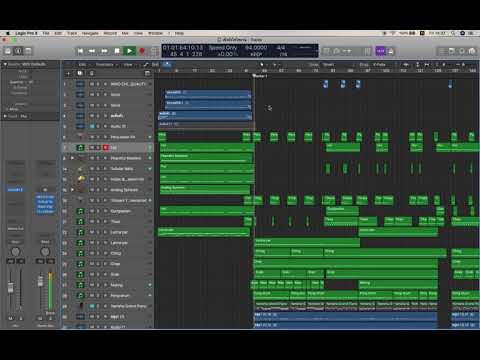This screenshot has height=360, width=480.
Task: Open the Loop Browser button
Action: click(462, 51)
